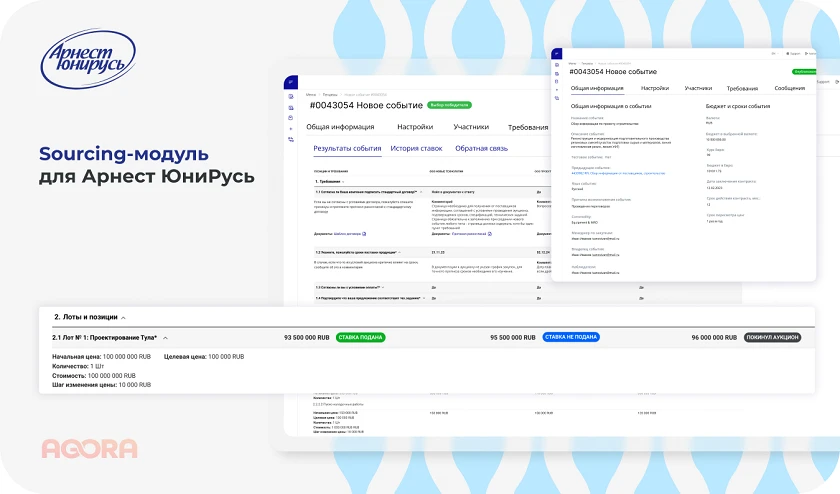840x494 pixels.
Task: Click the 95 500 000 RUB bid amount
Action: 513,338
